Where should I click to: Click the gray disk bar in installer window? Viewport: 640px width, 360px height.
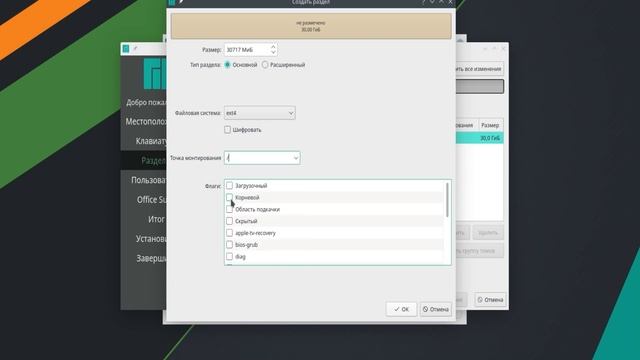(x=479, y=87)
